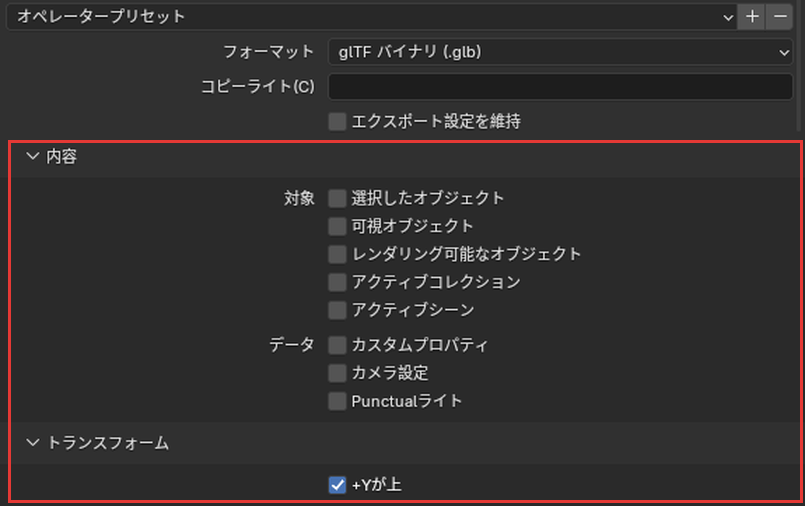Screen dimensions: 805x506
Task: Collapse the 内容 section
Action: click(x=32, y=156)
